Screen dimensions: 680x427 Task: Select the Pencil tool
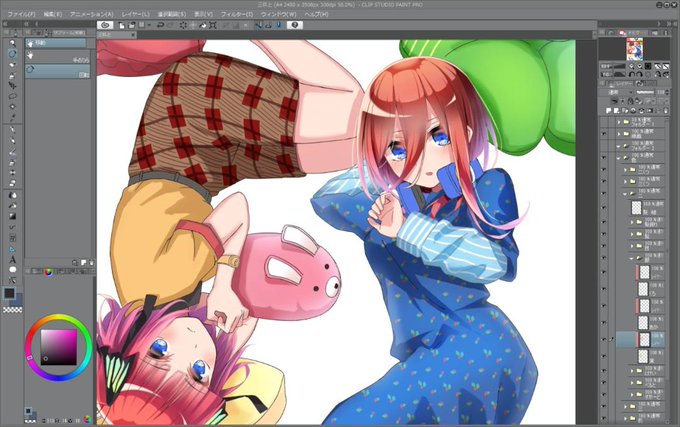coord(12,141)
